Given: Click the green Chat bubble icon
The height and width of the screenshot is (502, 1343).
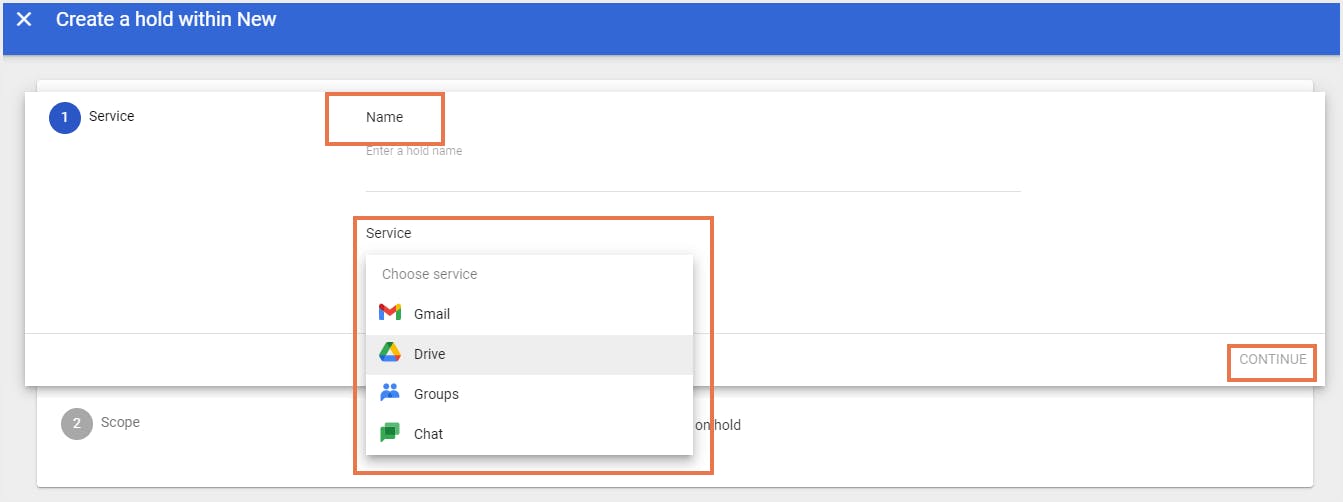Looking at the screenshot, I should [390, 433].
